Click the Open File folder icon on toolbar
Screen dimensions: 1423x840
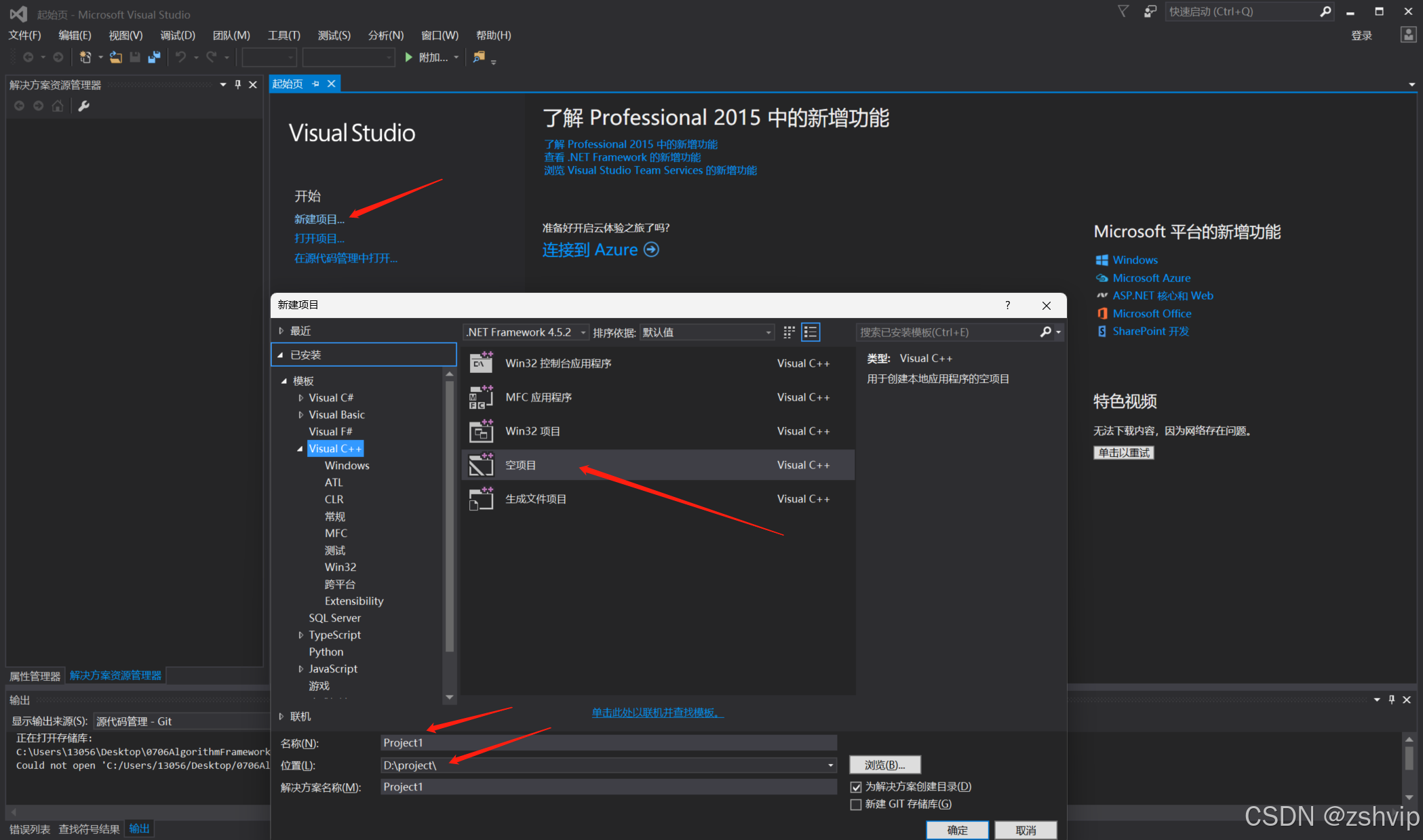[115, 58]
